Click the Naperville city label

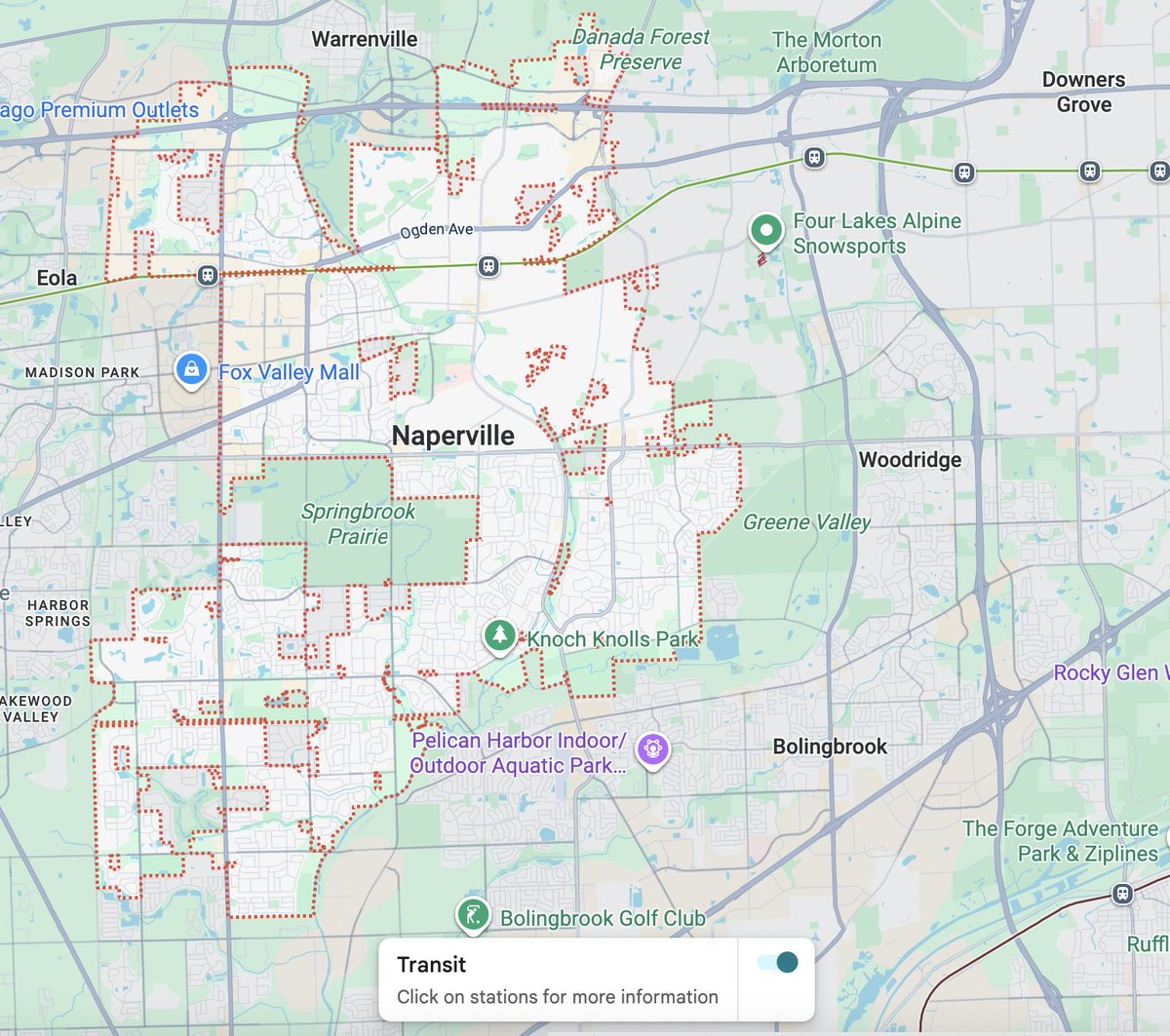coord(453,436)
